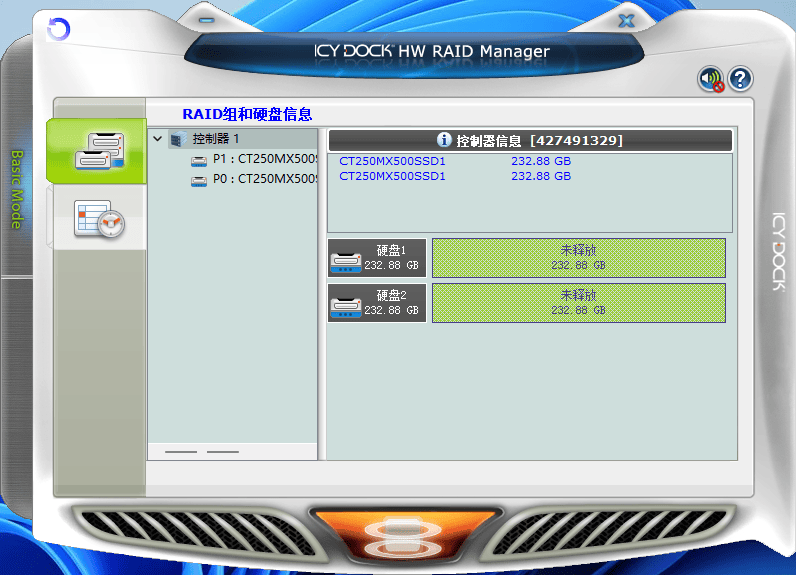Toggle the Basic Mode side label

click(16, 190)
